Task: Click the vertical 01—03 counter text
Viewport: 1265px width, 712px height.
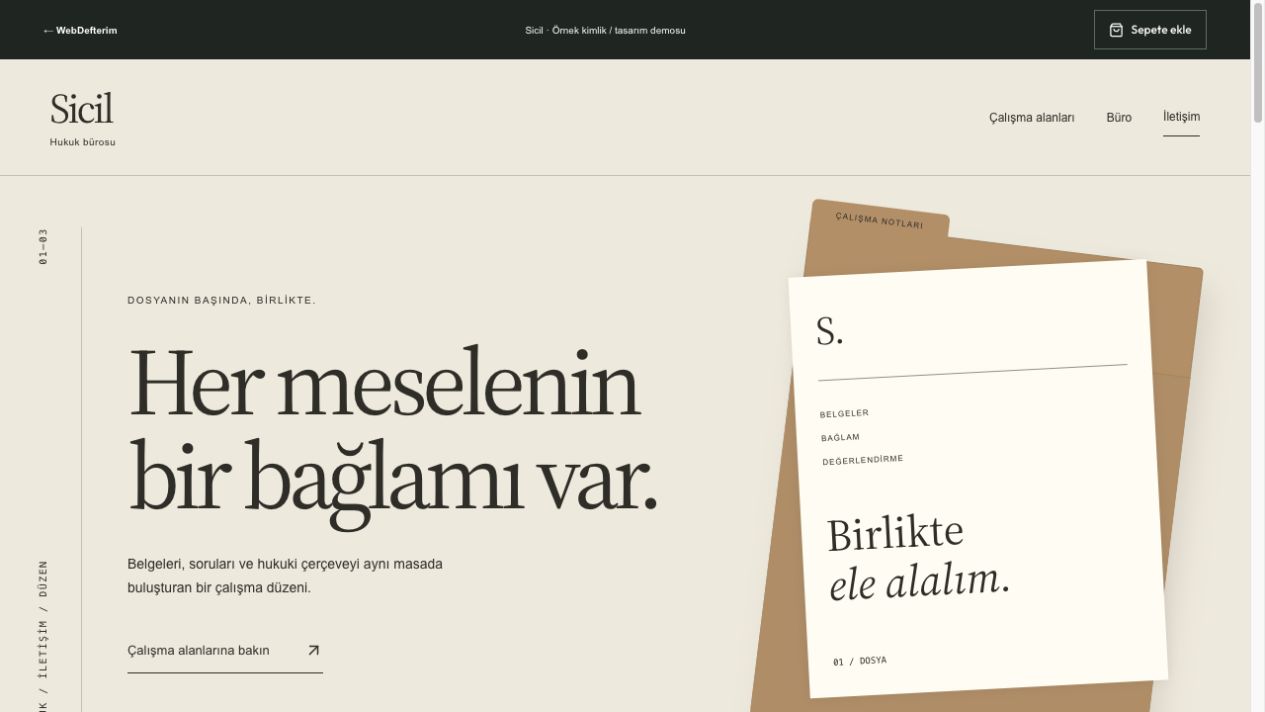Action: (43, 246)
